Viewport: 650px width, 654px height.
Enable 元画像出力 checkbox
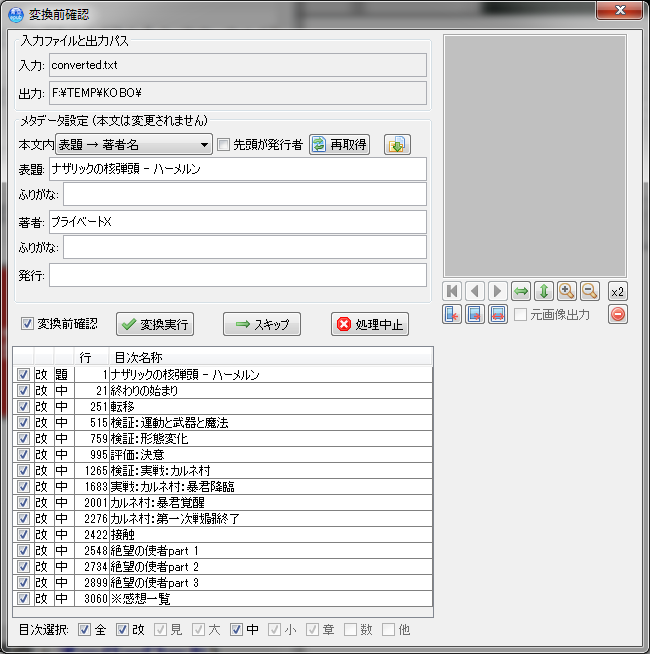520,314
